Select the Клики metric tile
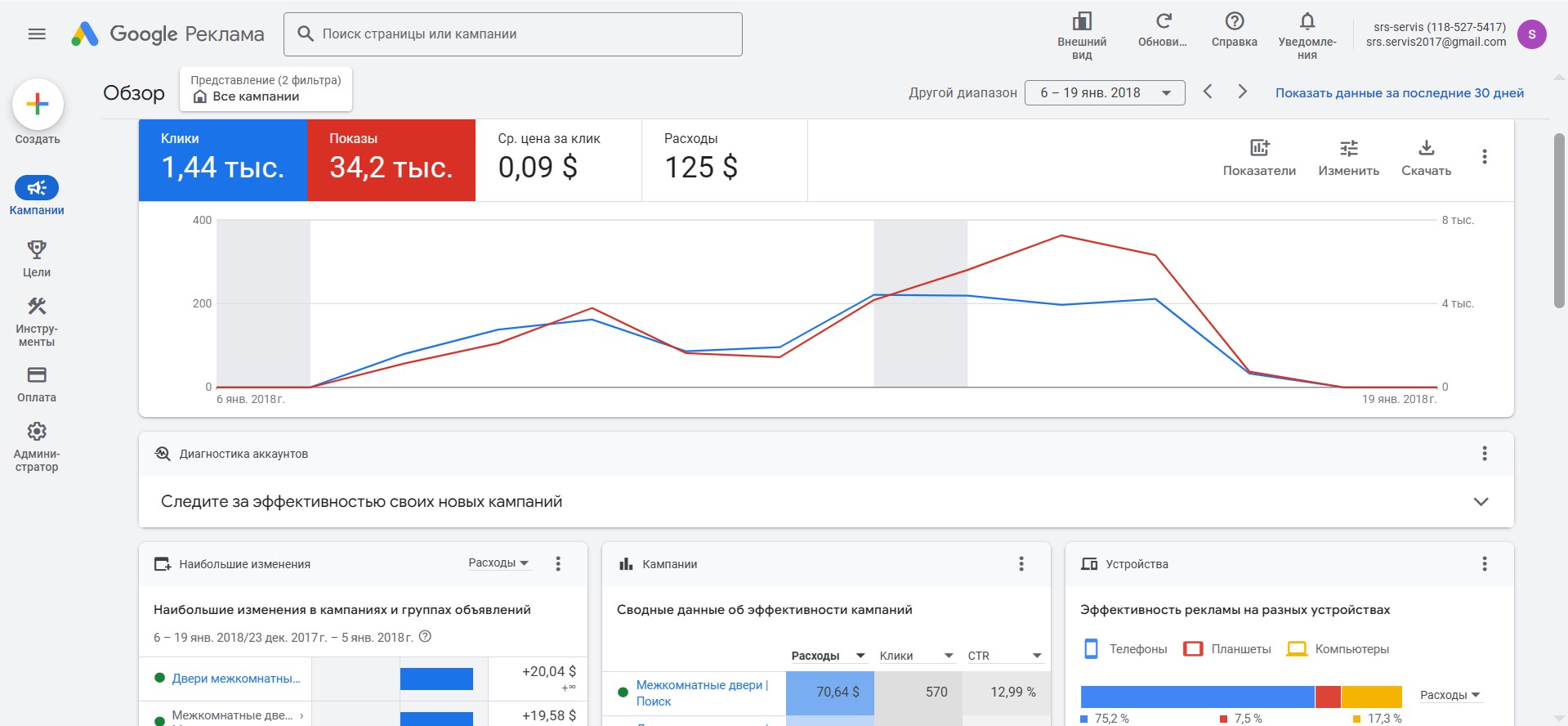Screen dimensions: 1568x726 coord(223,160)
